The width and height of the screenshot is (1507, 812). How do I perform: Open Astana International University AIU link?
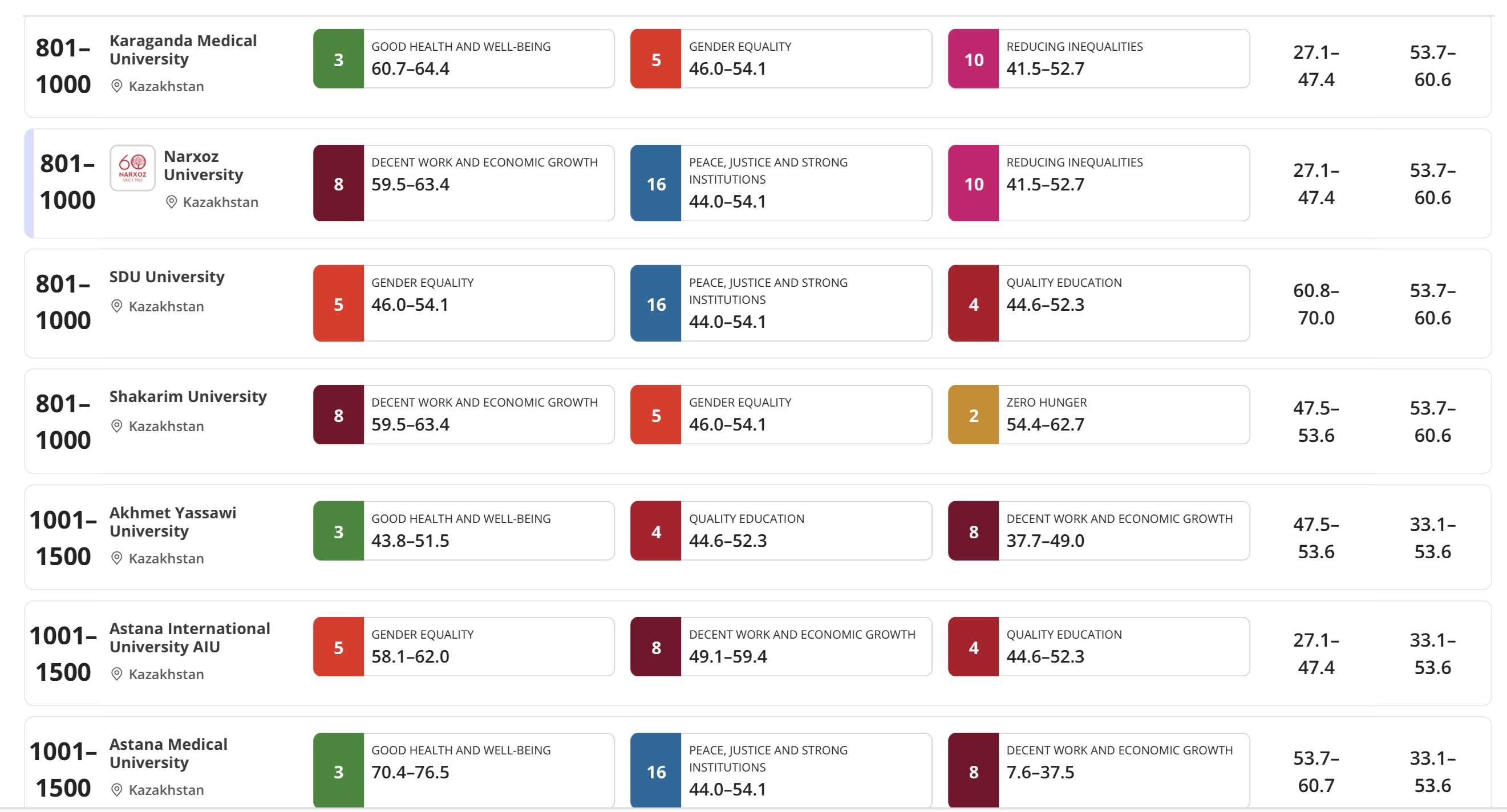[x=189, y=637]
